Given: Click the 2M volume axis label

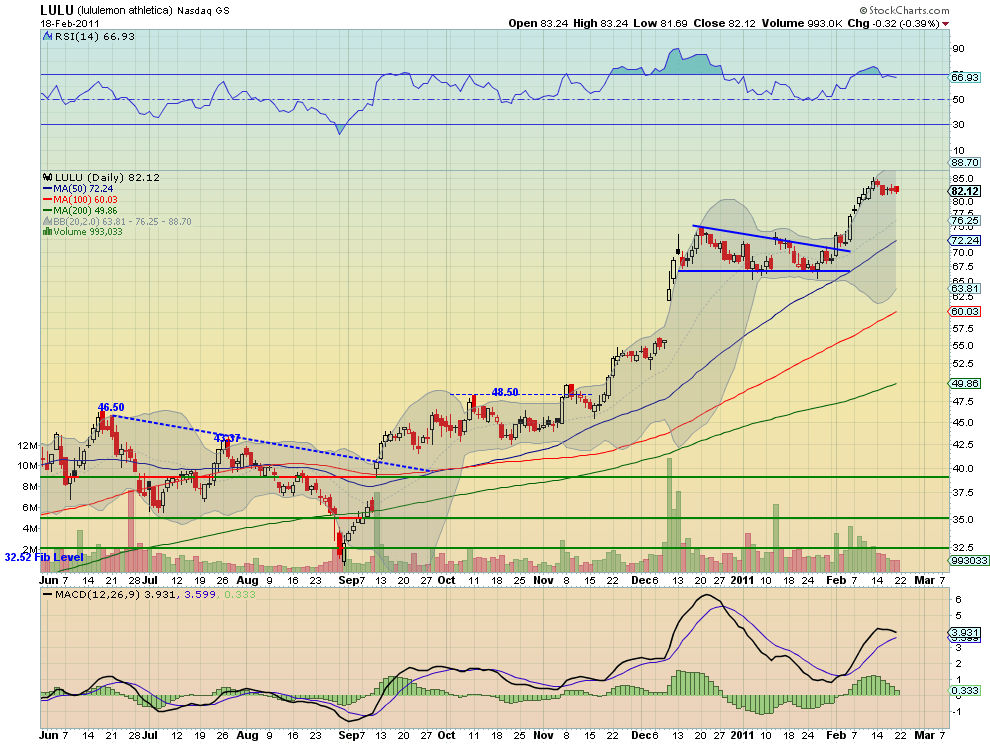Looking at the screenshot, I should [x=30, y=549].
